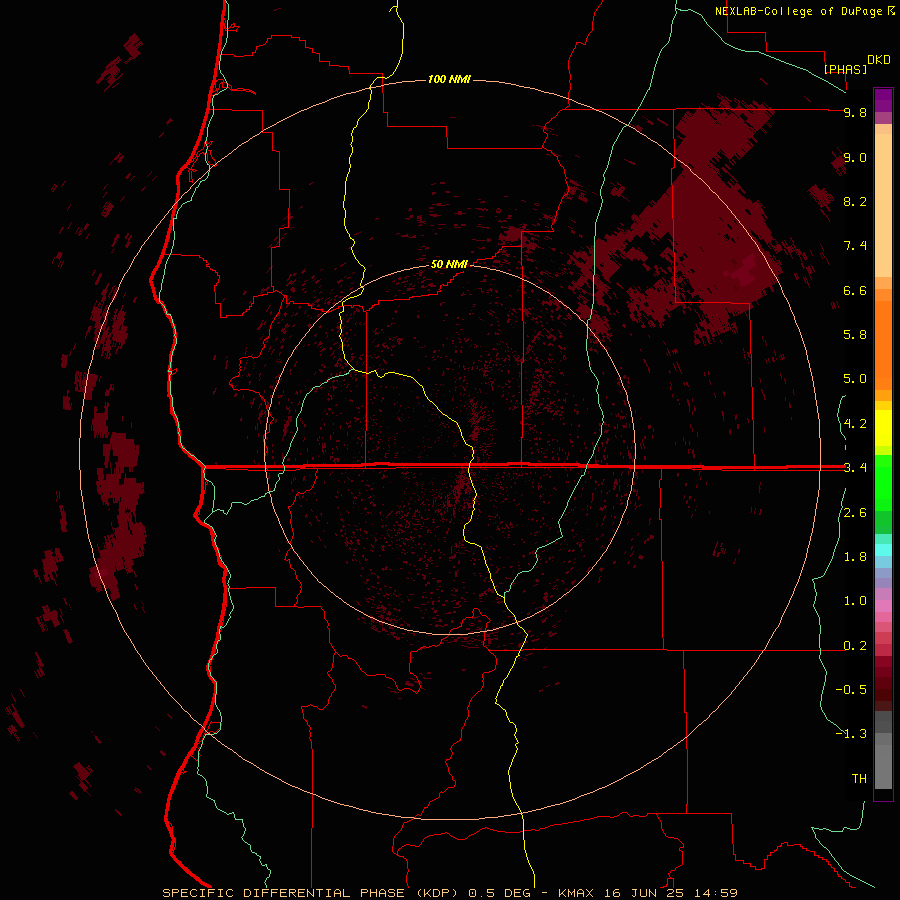
Task: Pick the yellow segment of the color bar
Action: coord(883,428)
